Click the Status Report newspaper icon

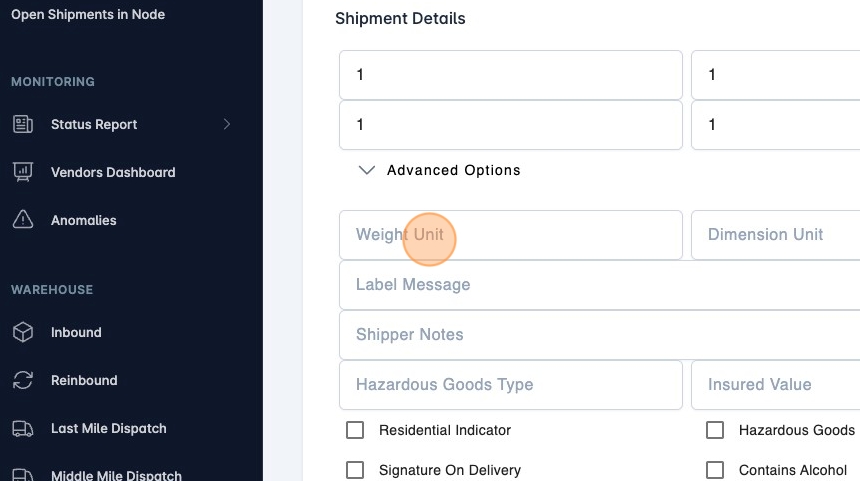(x=22, y=124)
